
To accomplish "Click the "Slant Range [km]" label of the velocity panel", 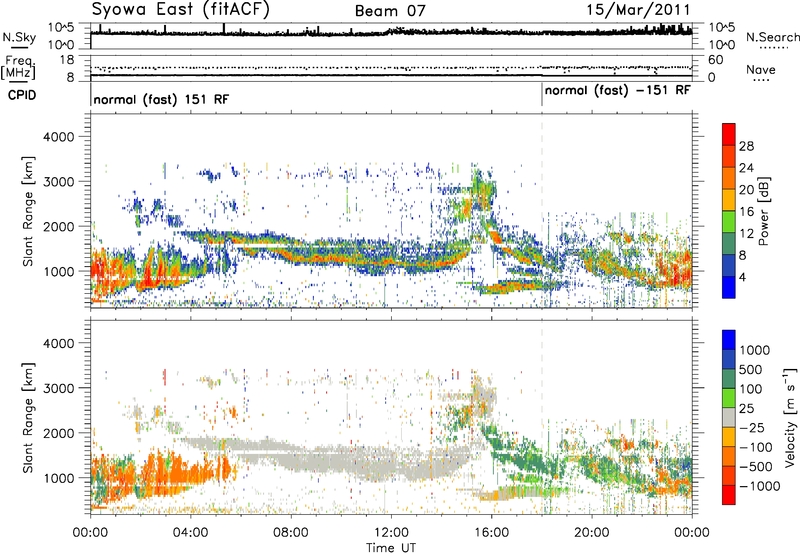I will click(29, 418).
